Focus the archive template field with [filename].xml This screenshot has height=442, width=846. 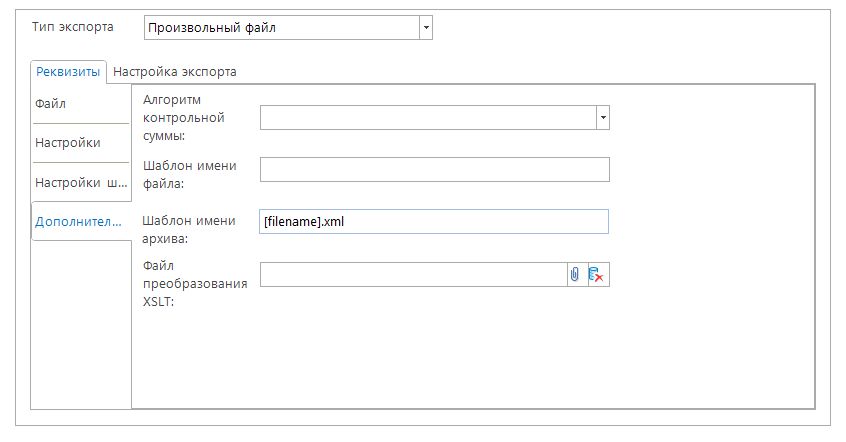tap(434, 222)
